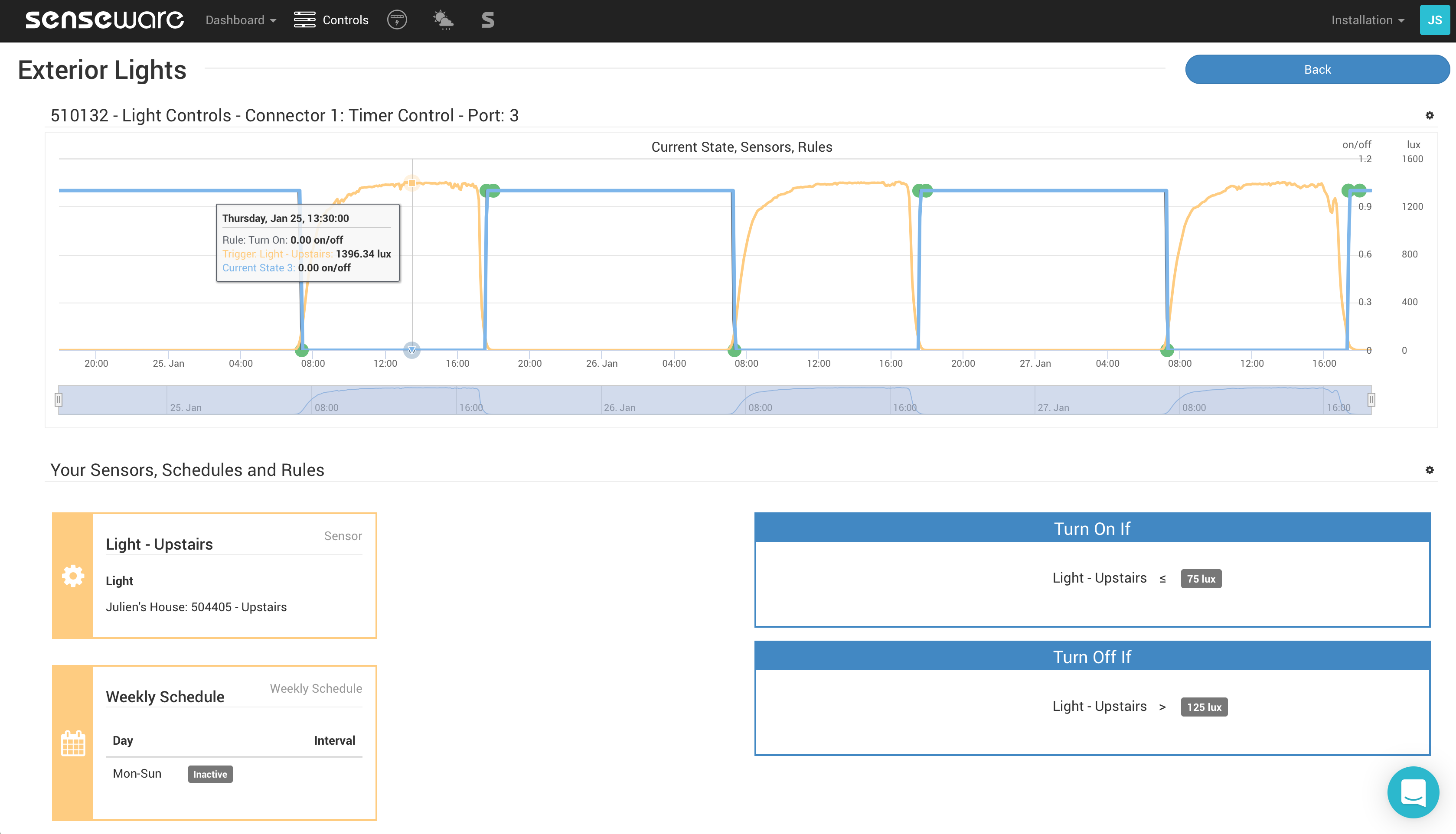Image resolution: width=1456 pixels, height=834 pixels.
Task: Click the Weekly Schedule calendar icon
Action: pos(73,743)
